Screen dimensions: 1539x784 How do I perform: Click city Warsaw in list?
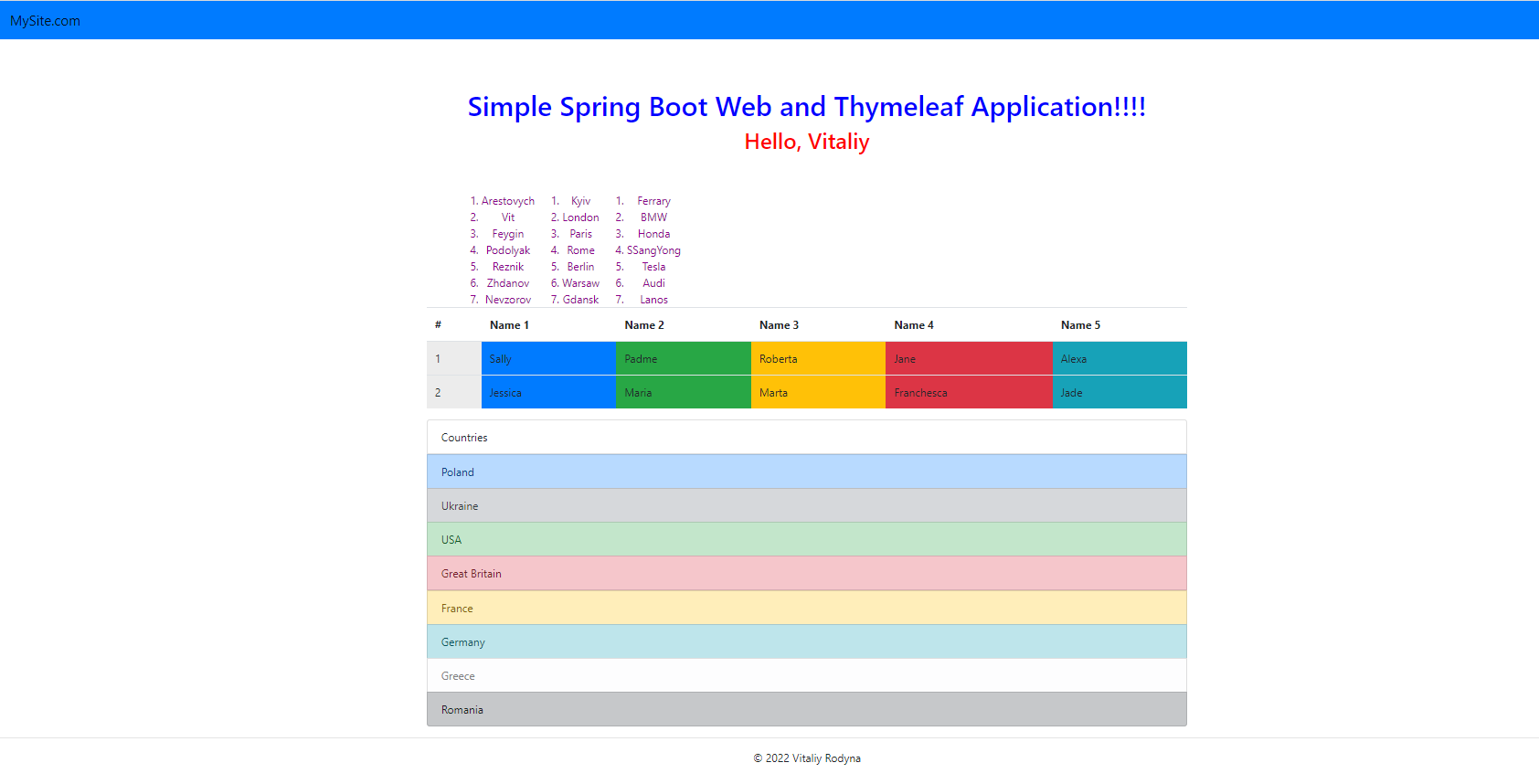580,283
